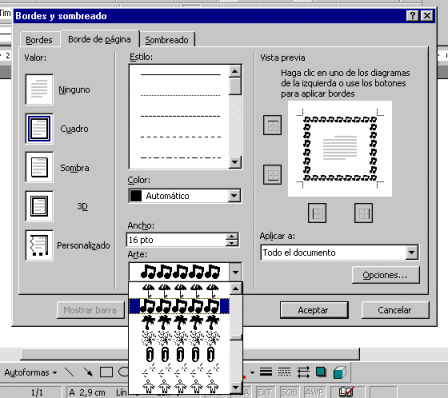Open the line style thickness tool
The width and height of the screenshot is (448, 398).
[x=266, y=372]
